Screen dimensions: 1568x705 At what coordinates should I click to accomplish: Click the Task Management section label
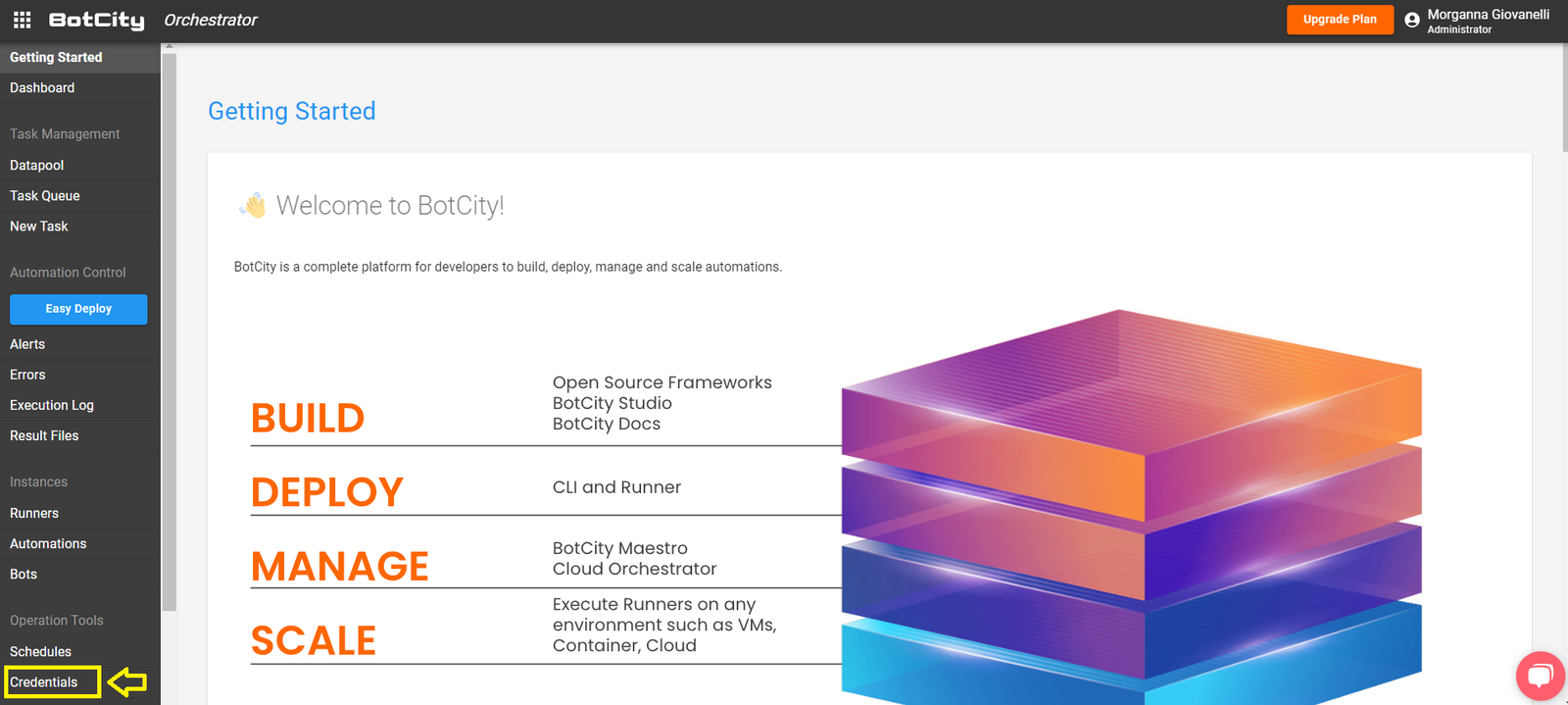coord(65,134)
